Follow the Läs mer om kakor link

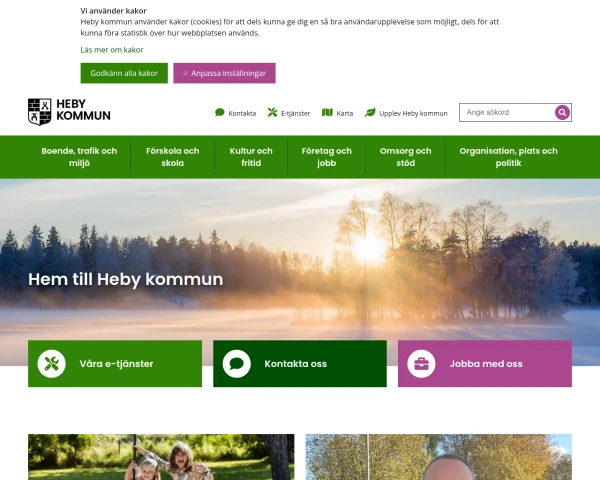pos(112,50)
